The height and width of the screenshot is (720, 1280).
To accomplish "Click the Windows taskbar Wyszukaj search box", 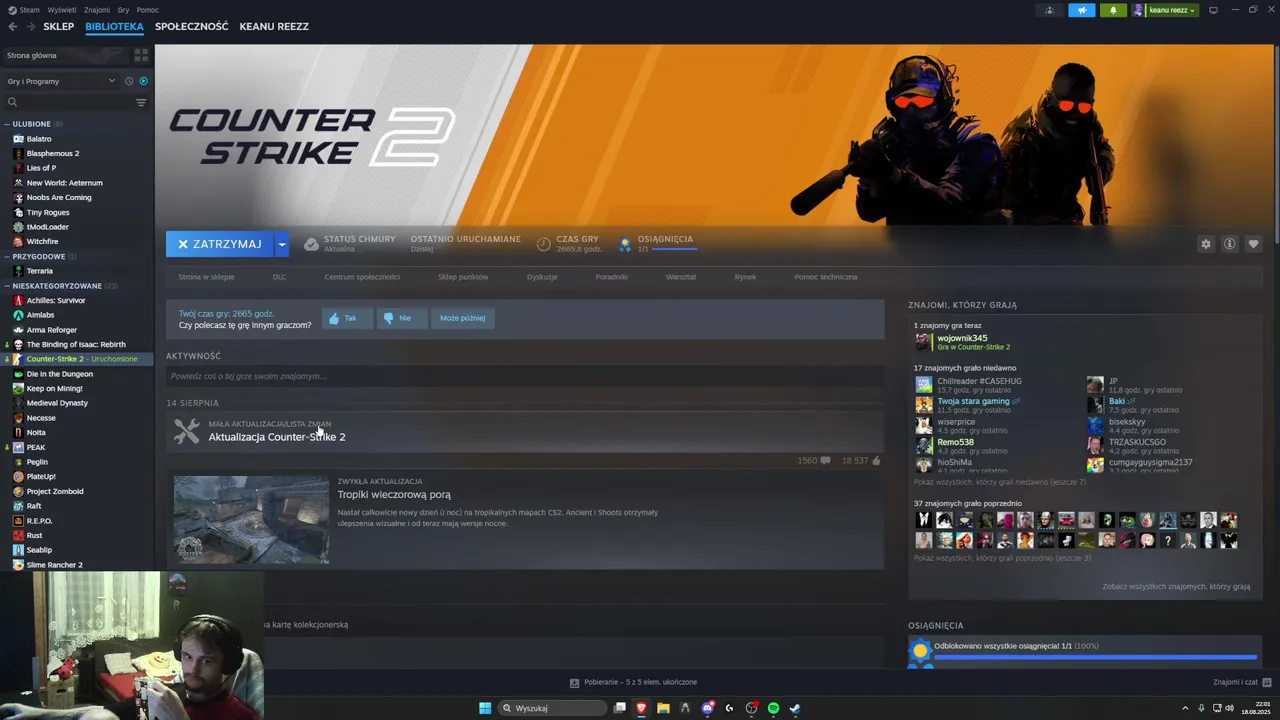I will 553,708.
